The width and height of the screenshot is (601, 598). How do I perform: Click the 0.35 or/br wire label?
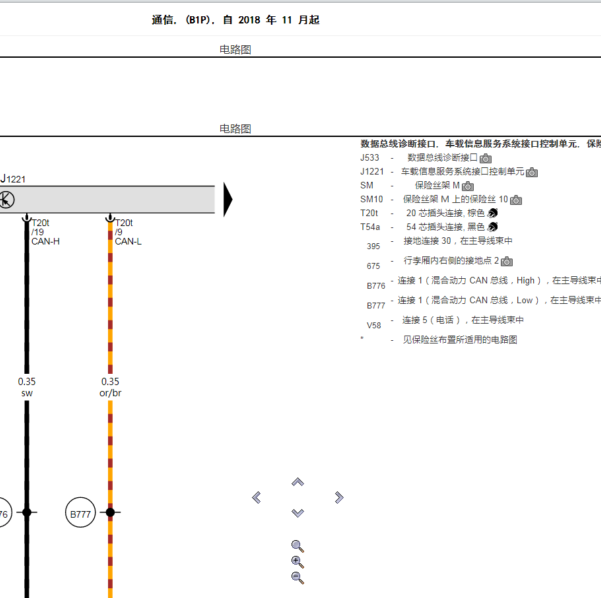110,387
